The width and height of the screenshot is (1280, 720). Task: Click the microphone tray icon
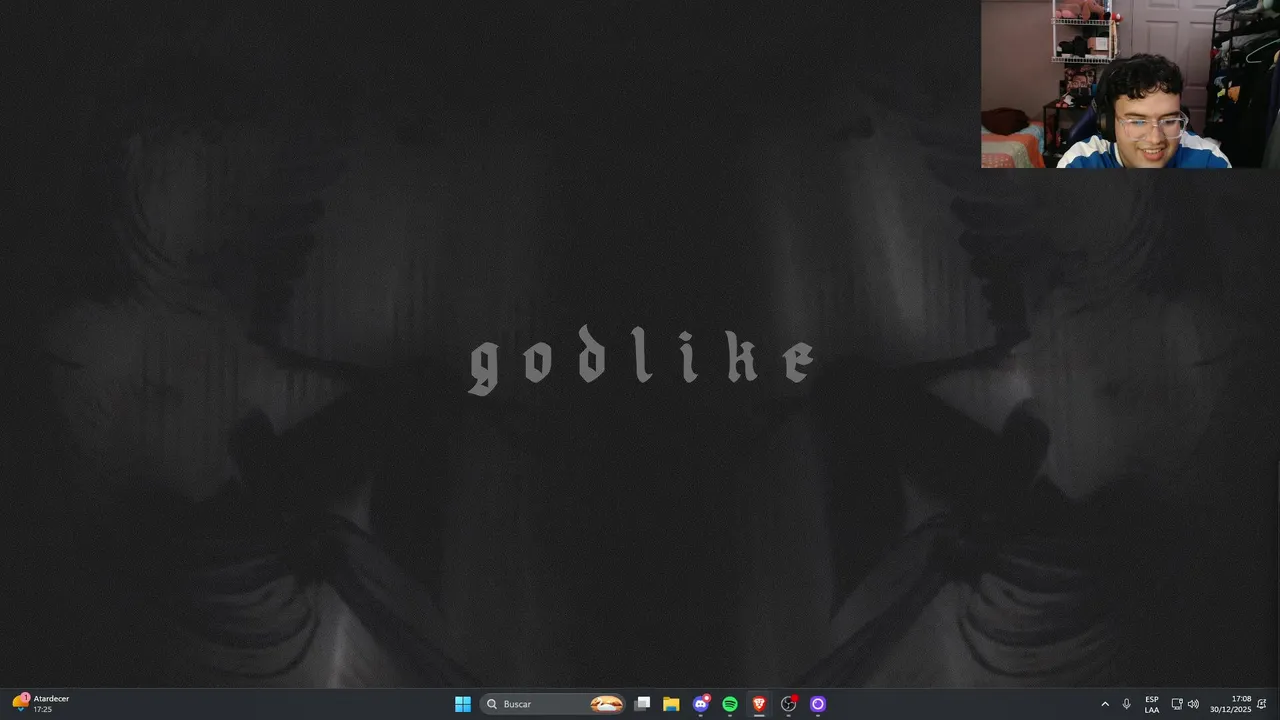click(1127, 704)
